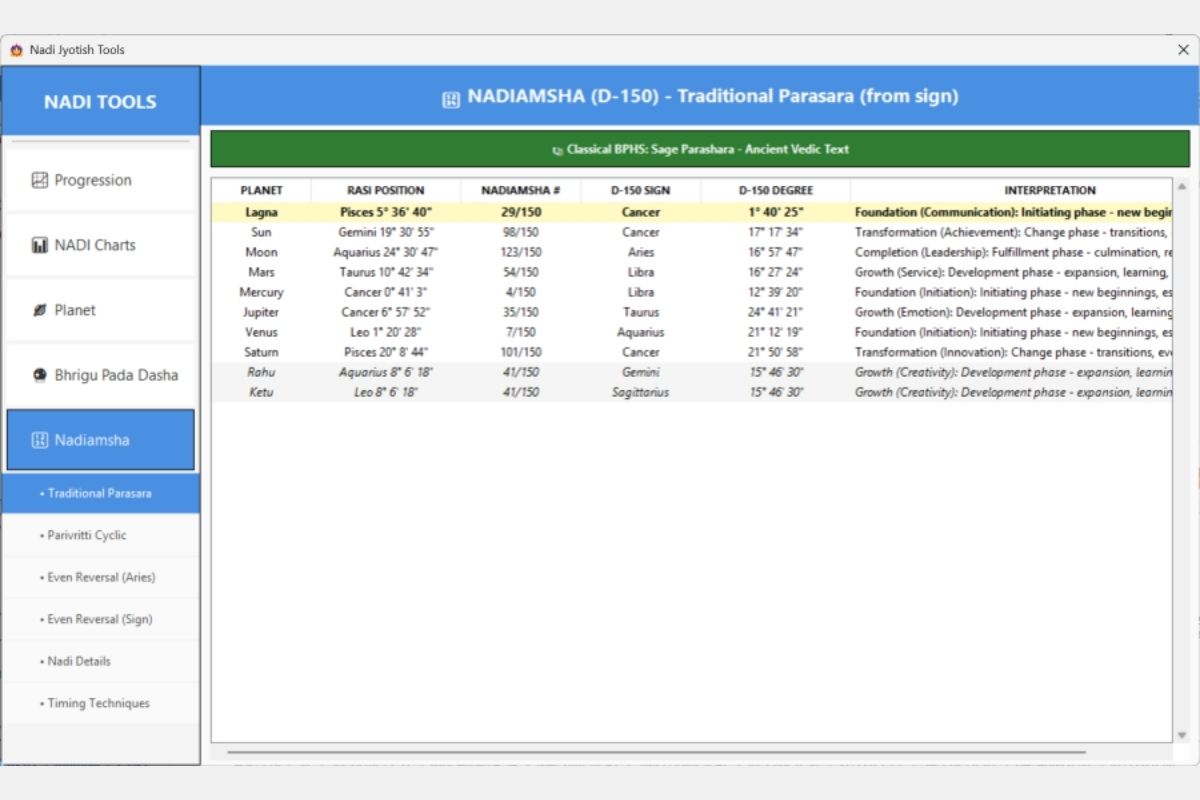Click Nadiamsha number 54/150
This screenshot has height=800, width=1200.
[521, 272]
